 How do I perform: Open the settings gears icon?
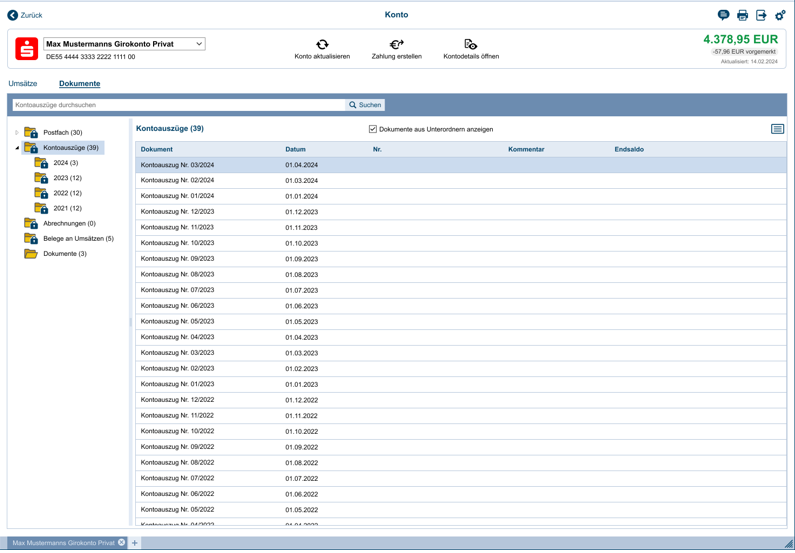[780, 15]
